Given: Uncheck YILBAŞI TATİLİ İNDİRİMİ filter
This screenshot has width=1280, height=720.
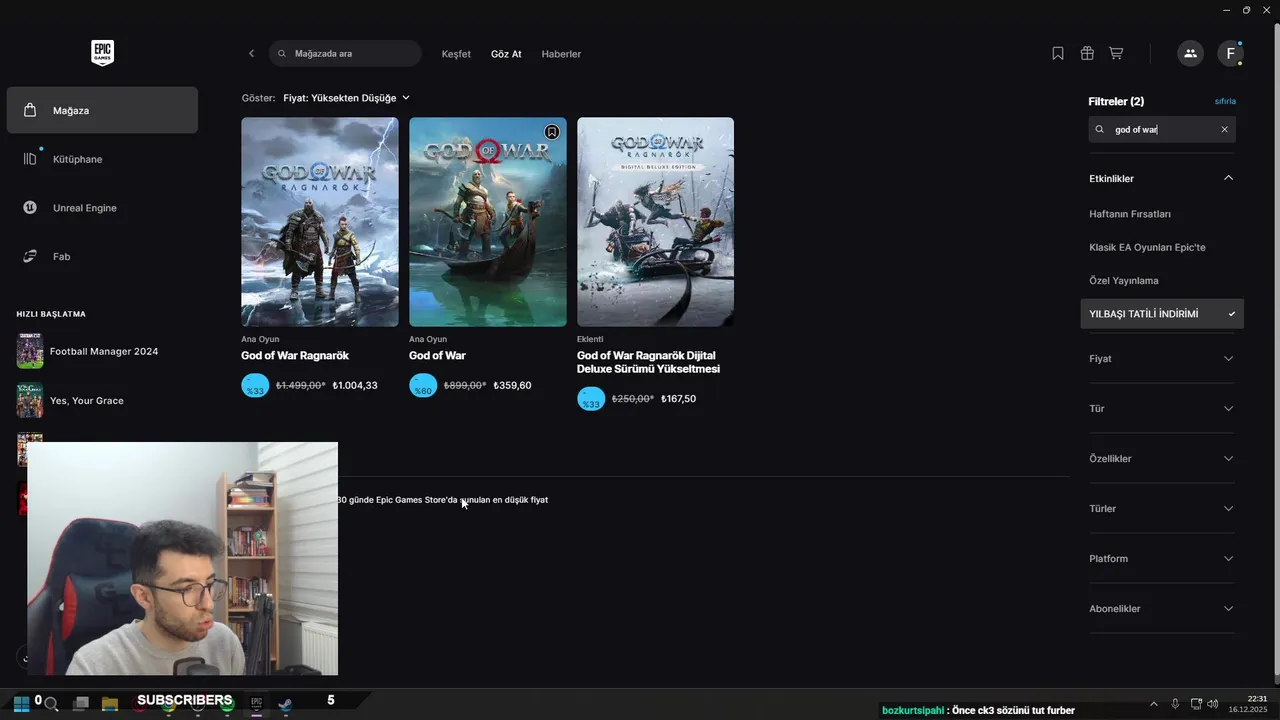Looking at the screenshot, I should click(x=1162, y=313).
